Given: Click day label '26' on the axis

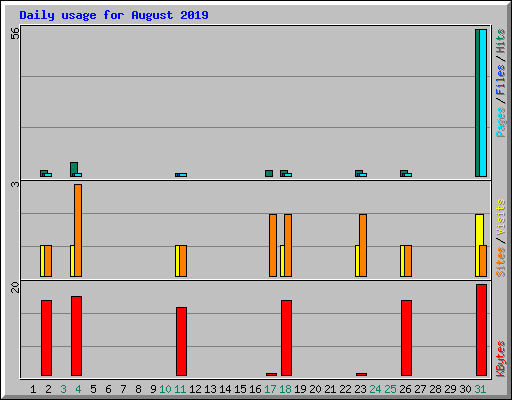Looking at the screenshot, I should point(405,389).
